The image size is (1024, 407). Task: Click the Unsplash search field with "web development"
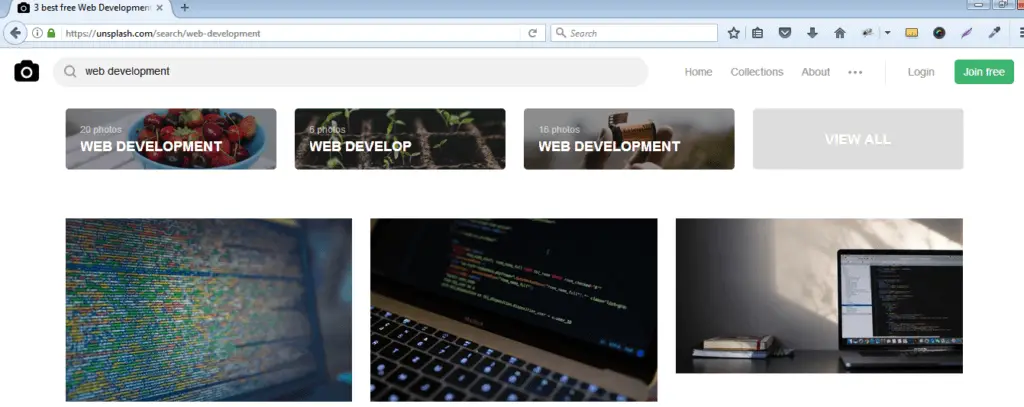coord(350,72)
